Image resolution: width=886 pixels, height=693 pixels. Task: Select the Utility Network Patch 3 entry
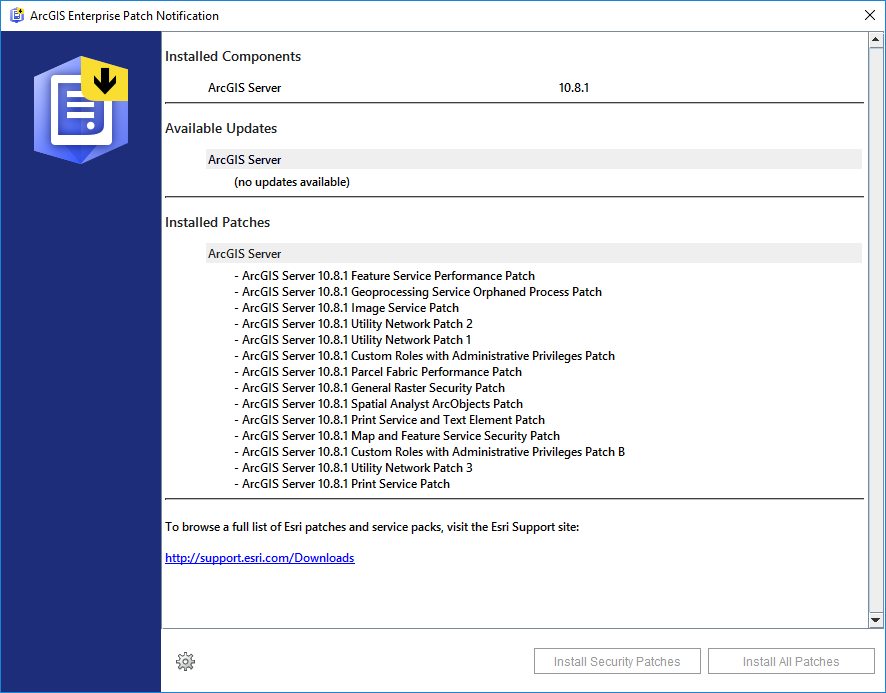[354, 468]
